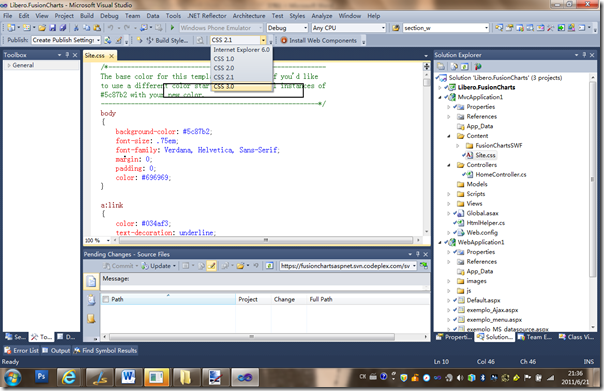The width and height of the screenshot is (604, 391).
Task: Click the refresh icon left of repository URL
Action: click(270, 266)
